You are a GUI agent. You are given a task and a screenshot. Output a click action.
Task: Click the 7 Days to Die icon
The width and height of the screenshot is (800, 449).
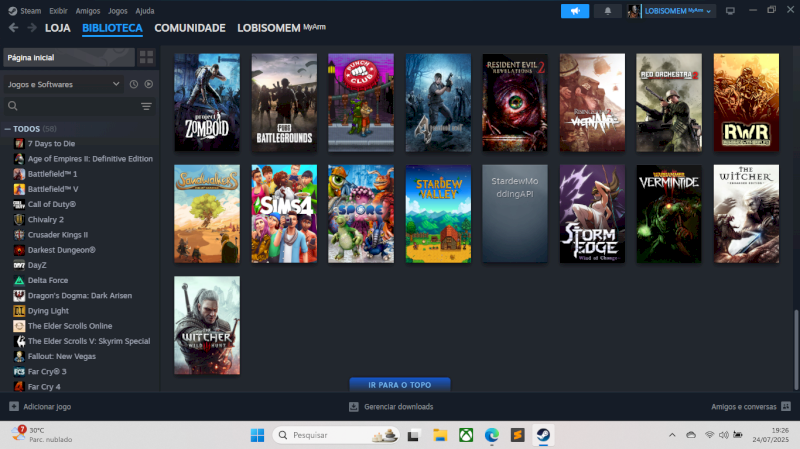[19, 143]
